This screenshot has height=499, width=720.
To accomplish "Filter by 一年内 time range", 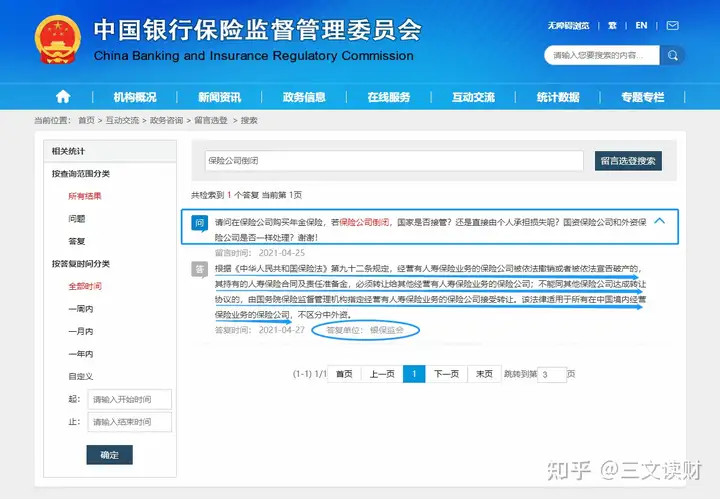I will tap(81, 354).
